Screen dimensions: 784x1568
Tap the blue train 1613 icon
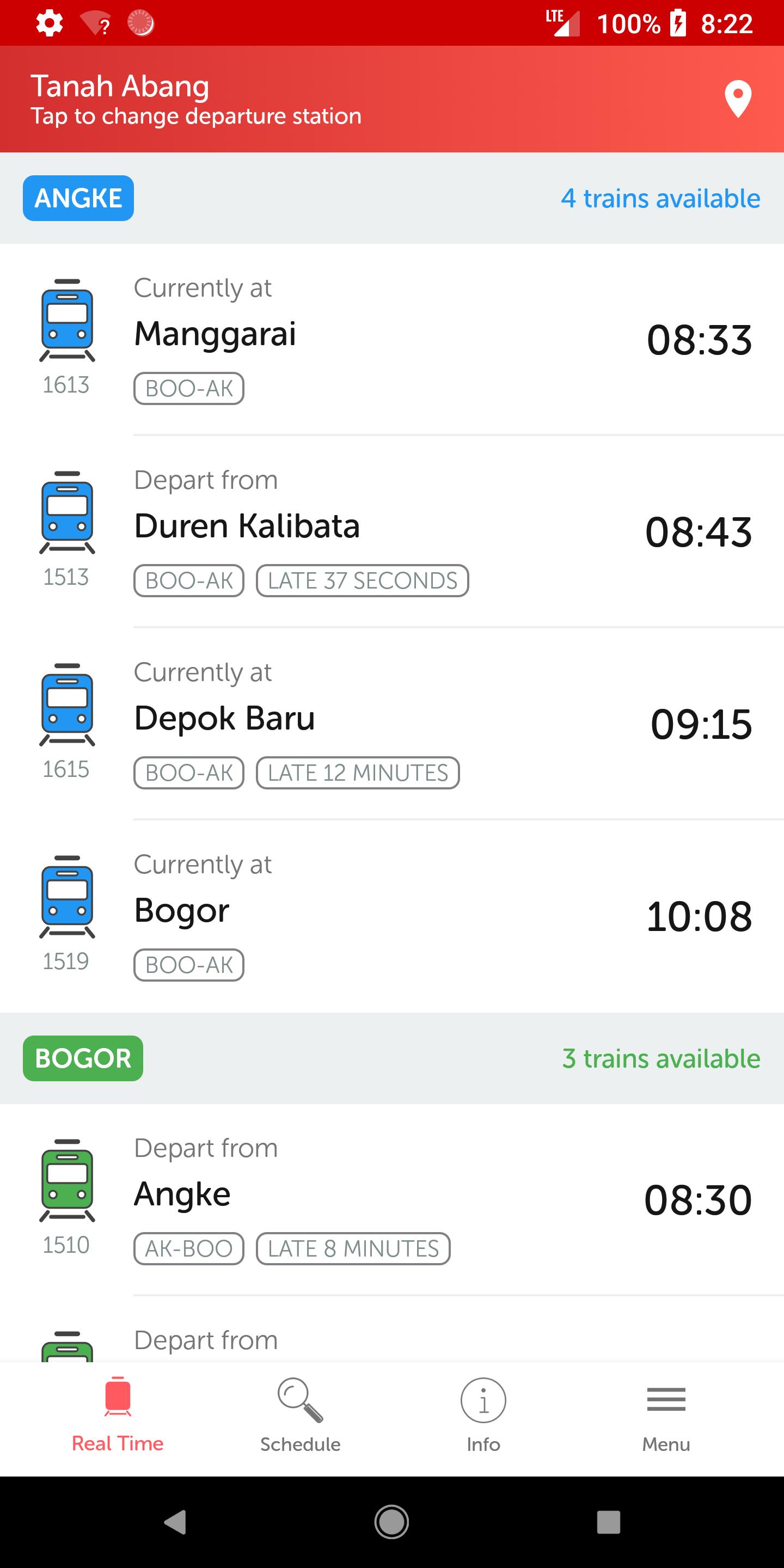pyautogui.click(x=67, y=320)
